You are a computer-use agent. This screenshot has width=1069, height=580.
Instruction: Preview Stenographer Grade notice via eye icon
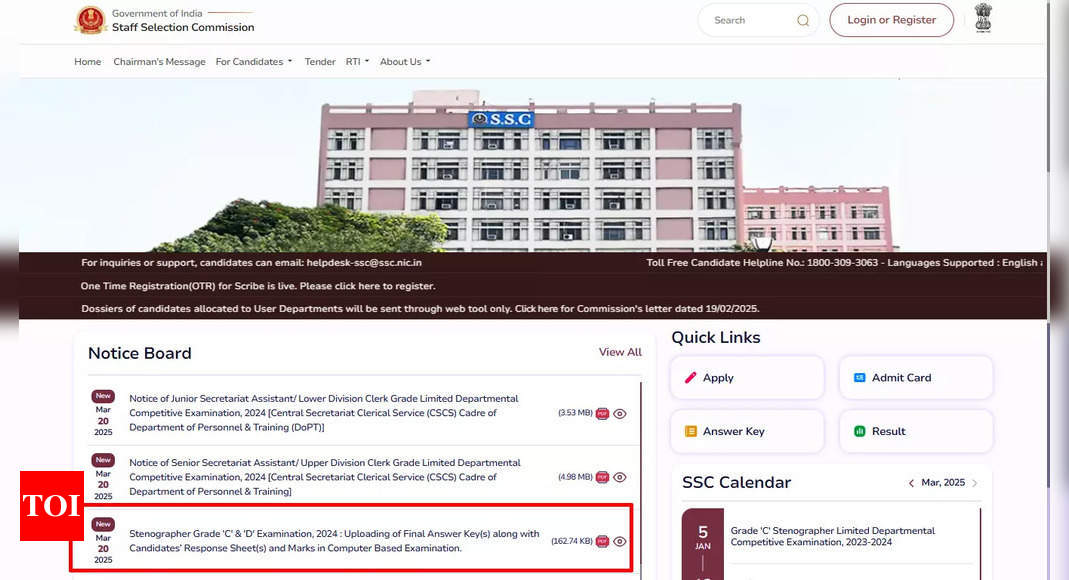pyautogui.click(x=620, y=541)
